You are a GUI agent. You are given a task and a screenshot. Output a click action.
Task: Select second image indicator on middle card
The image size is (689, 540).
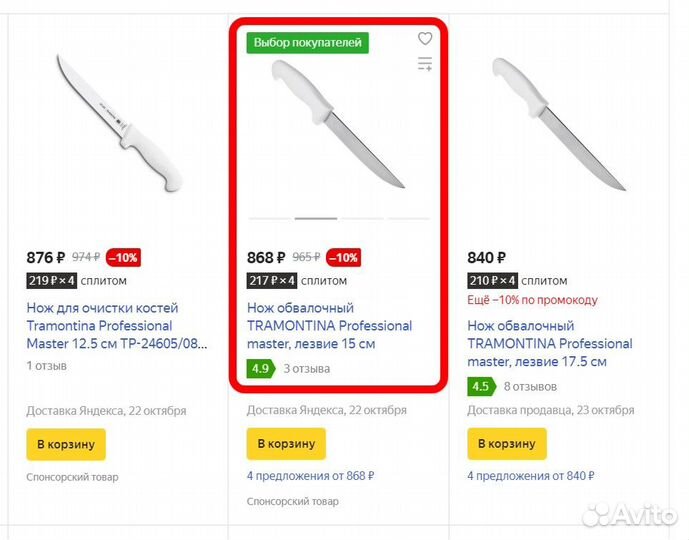[x=316, y=218]
